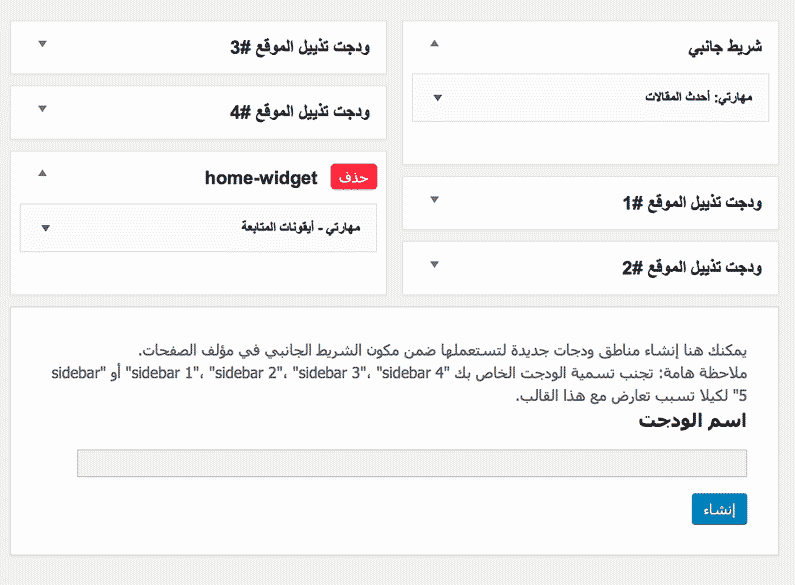795x585 pixels.
Task: Expand ودجت تذييل الموقع #1 arrow
Action: pyautogui.click(x=433, y=200)
